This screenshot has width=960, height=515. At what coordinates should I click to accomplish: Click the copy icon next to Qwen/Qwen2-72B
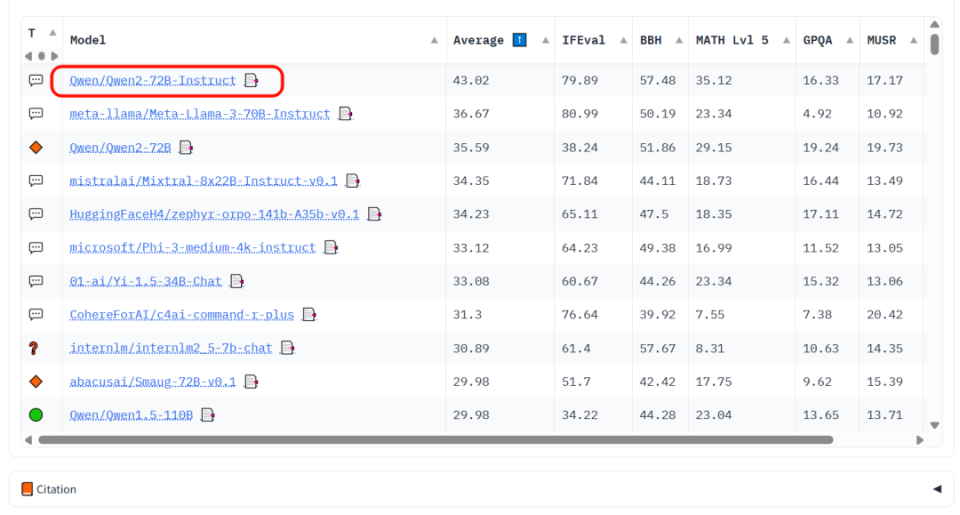(x=186, y=148)
